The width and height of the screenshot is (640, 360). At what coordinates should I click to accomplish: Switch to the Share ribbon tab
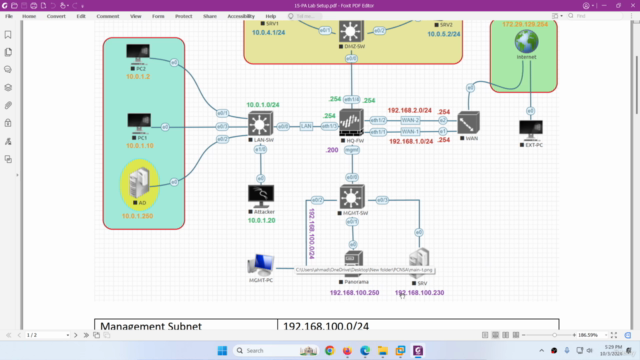(x=210, y=16)
